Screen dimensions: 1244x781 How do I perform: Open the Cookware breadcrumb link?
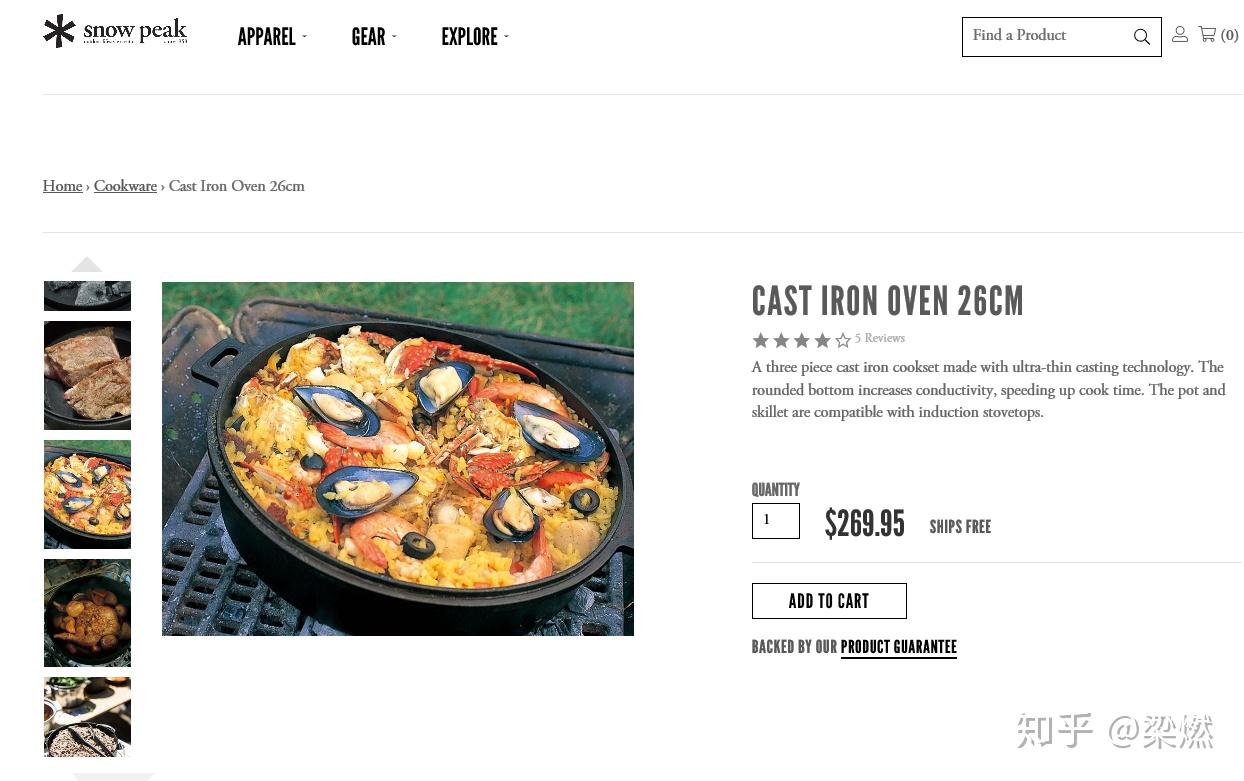pyautogui.click(x=125, y=186)
